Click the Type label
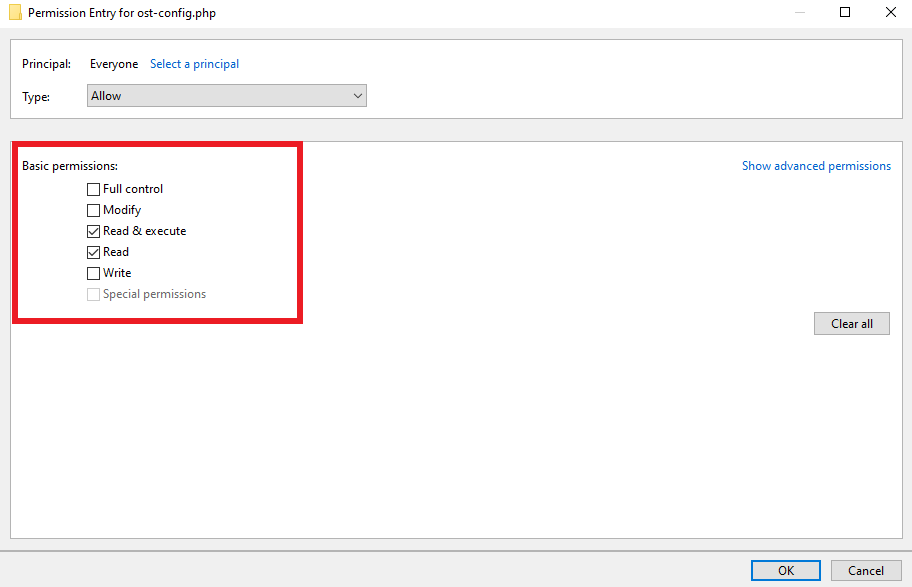This screenshot has height=587, width=912. click(36, 97)
